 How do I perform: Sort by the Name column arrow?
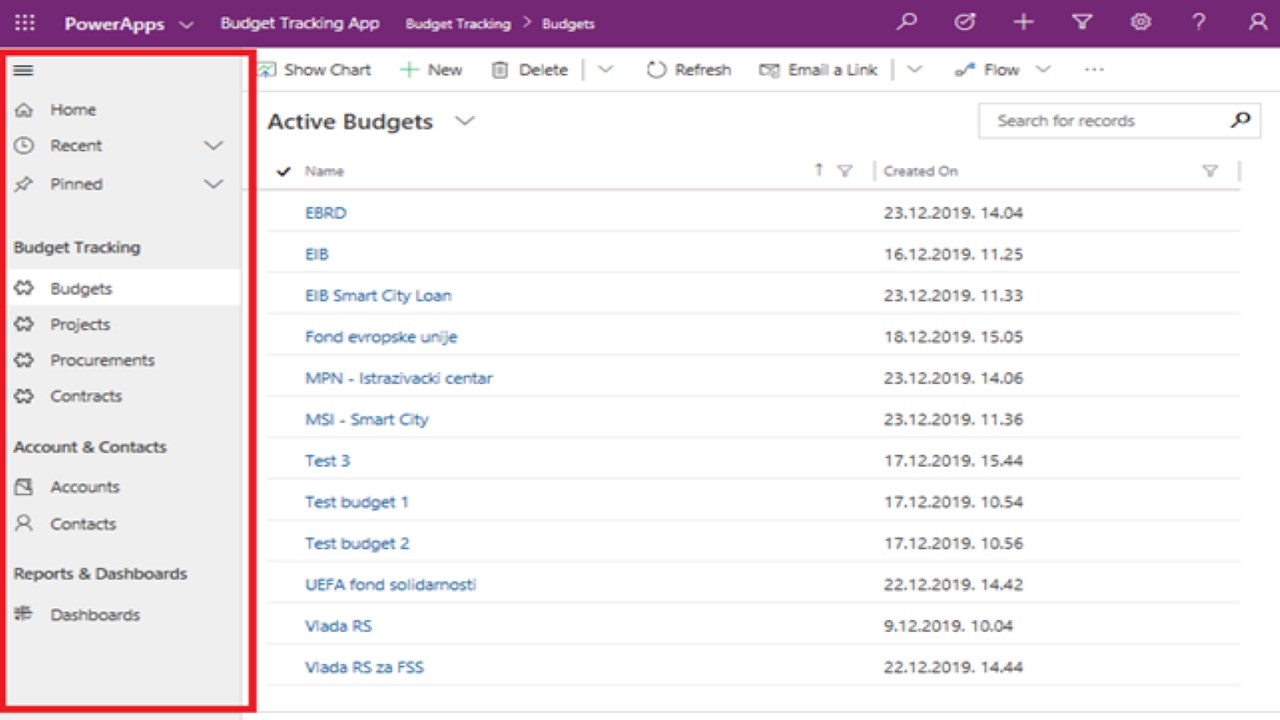(x=819, y=170)
